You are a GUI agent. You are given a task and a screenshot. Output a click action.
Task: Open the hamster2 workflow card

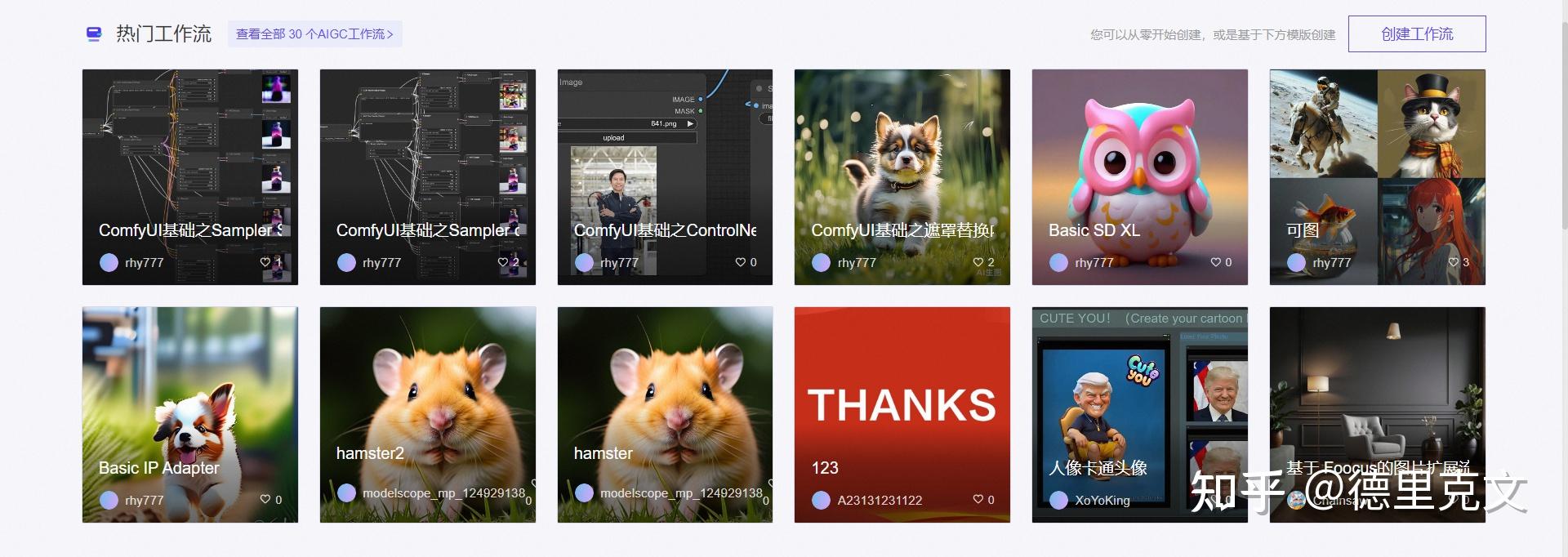(x=428, y=415)
